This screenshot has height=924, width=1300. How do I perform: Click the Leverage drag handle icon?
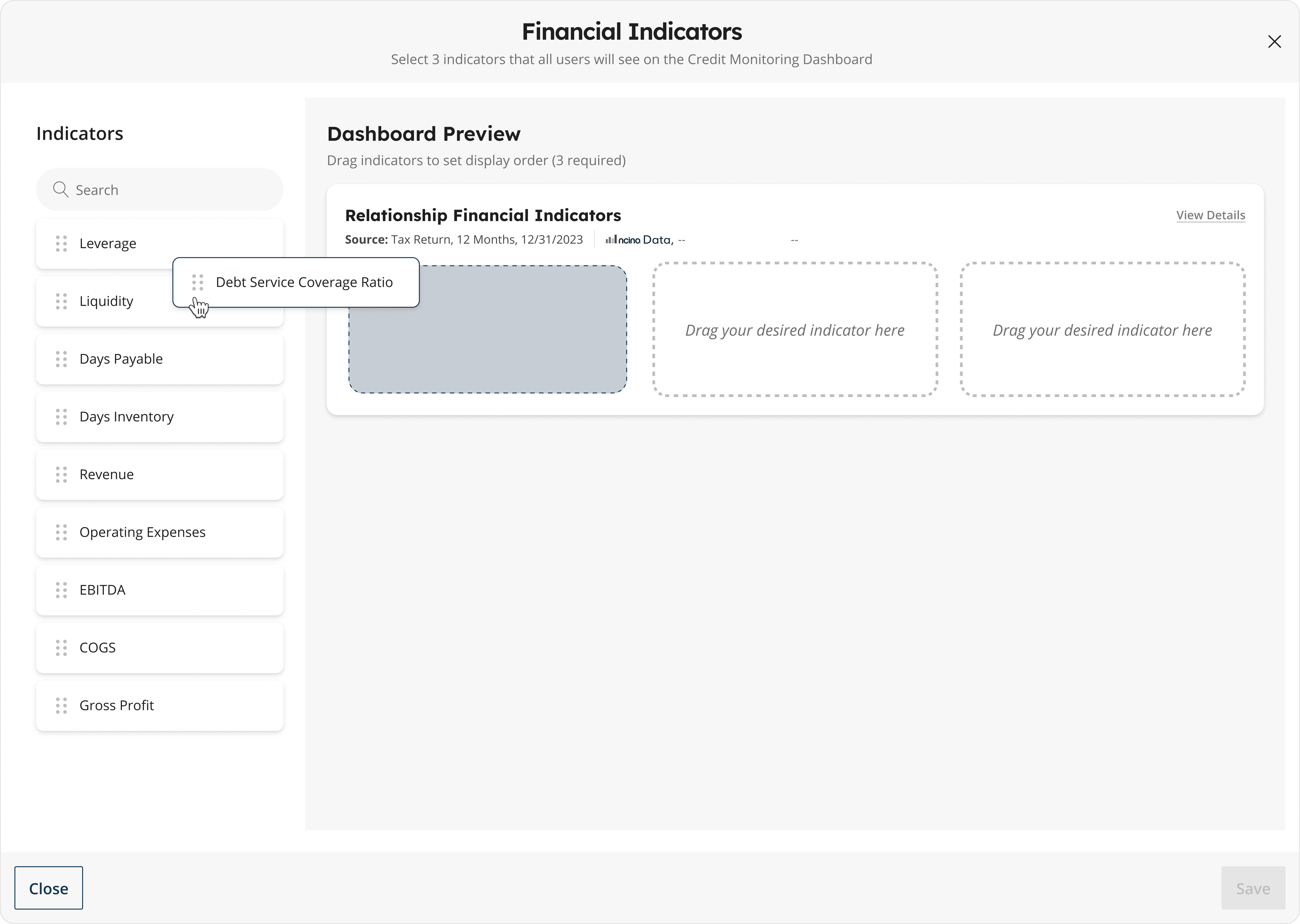pos(61,243)
